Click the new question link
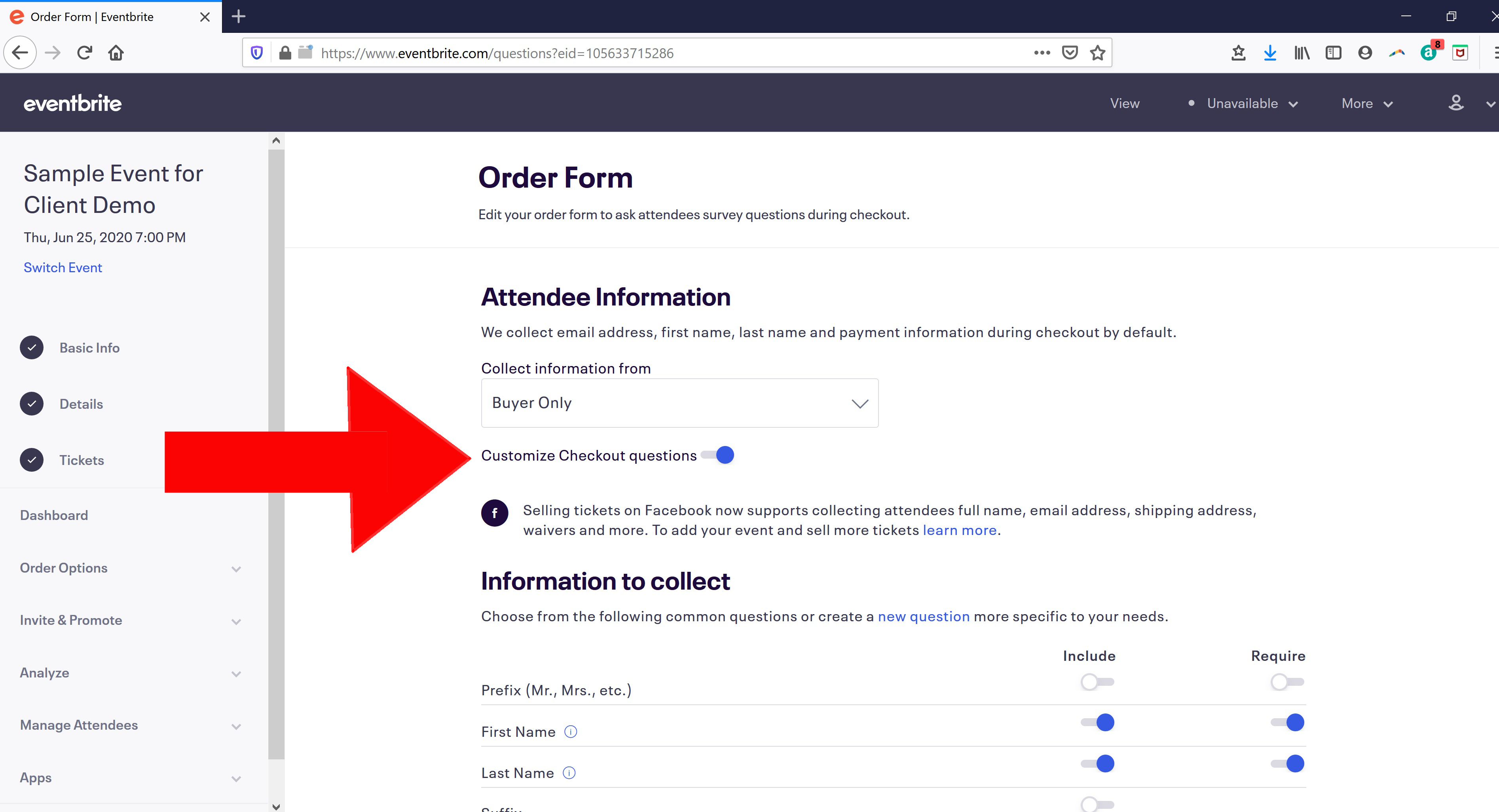Image resolution: width=1499 pixels, height=812 pixels. (x=924, y=617)
